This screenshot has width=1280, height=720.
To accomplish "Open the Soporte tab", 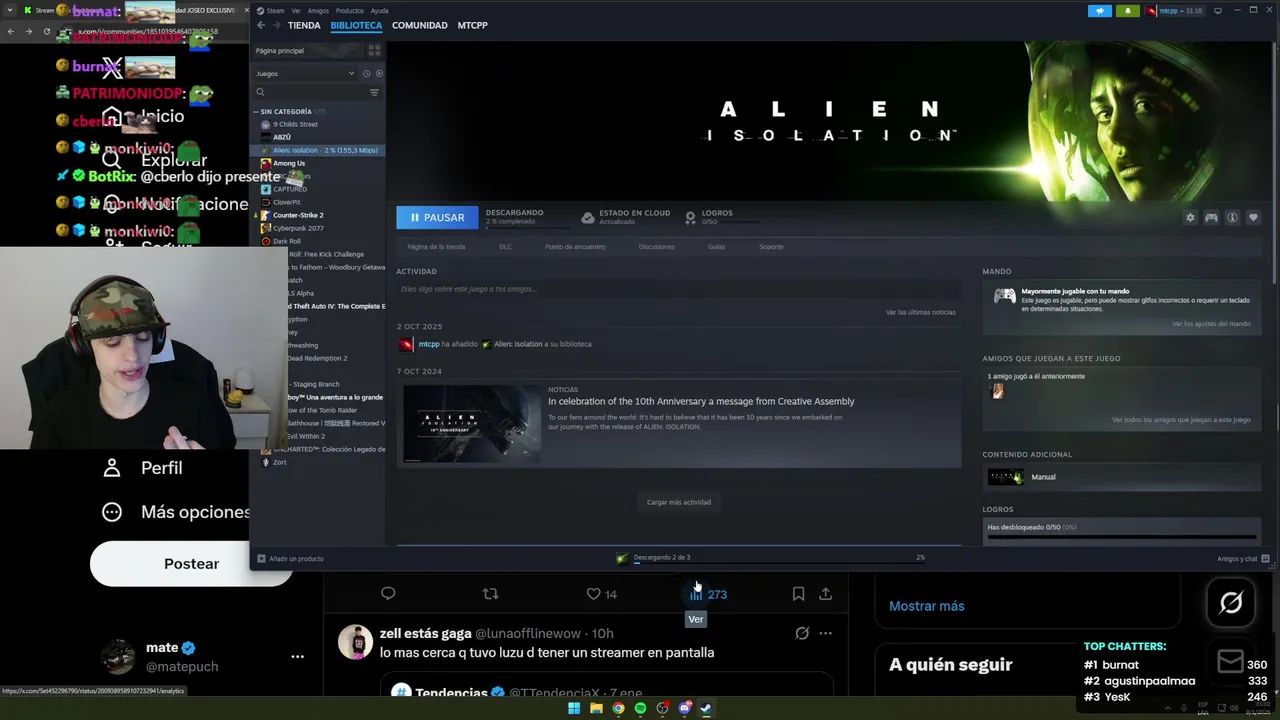I will pos(771,247).
